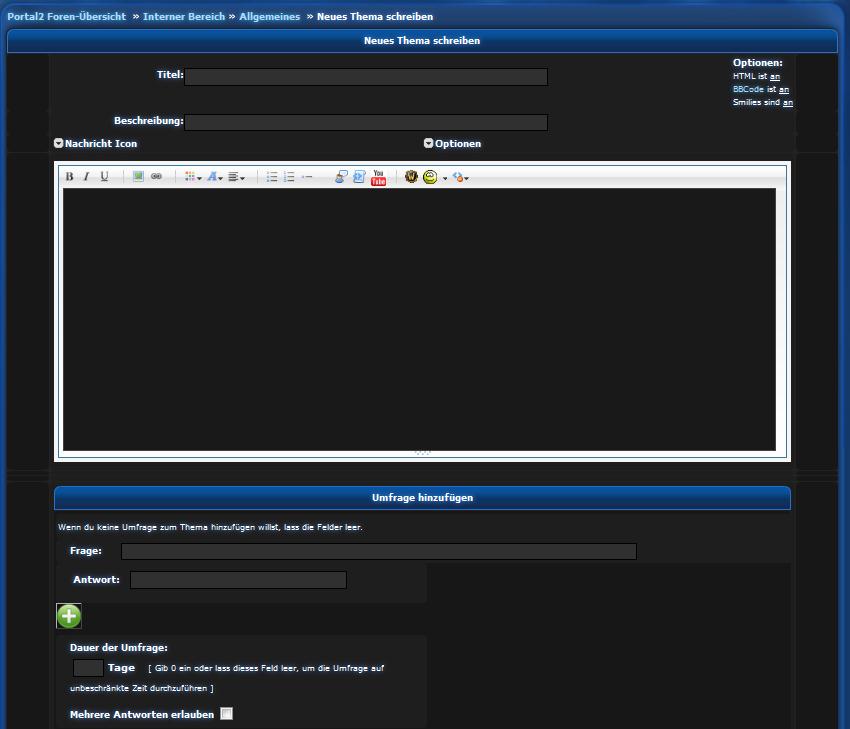Toggle bold formatting in the editor
This screenshot has height=729, width=850.
pyautogui.click(x=69, y=177)
